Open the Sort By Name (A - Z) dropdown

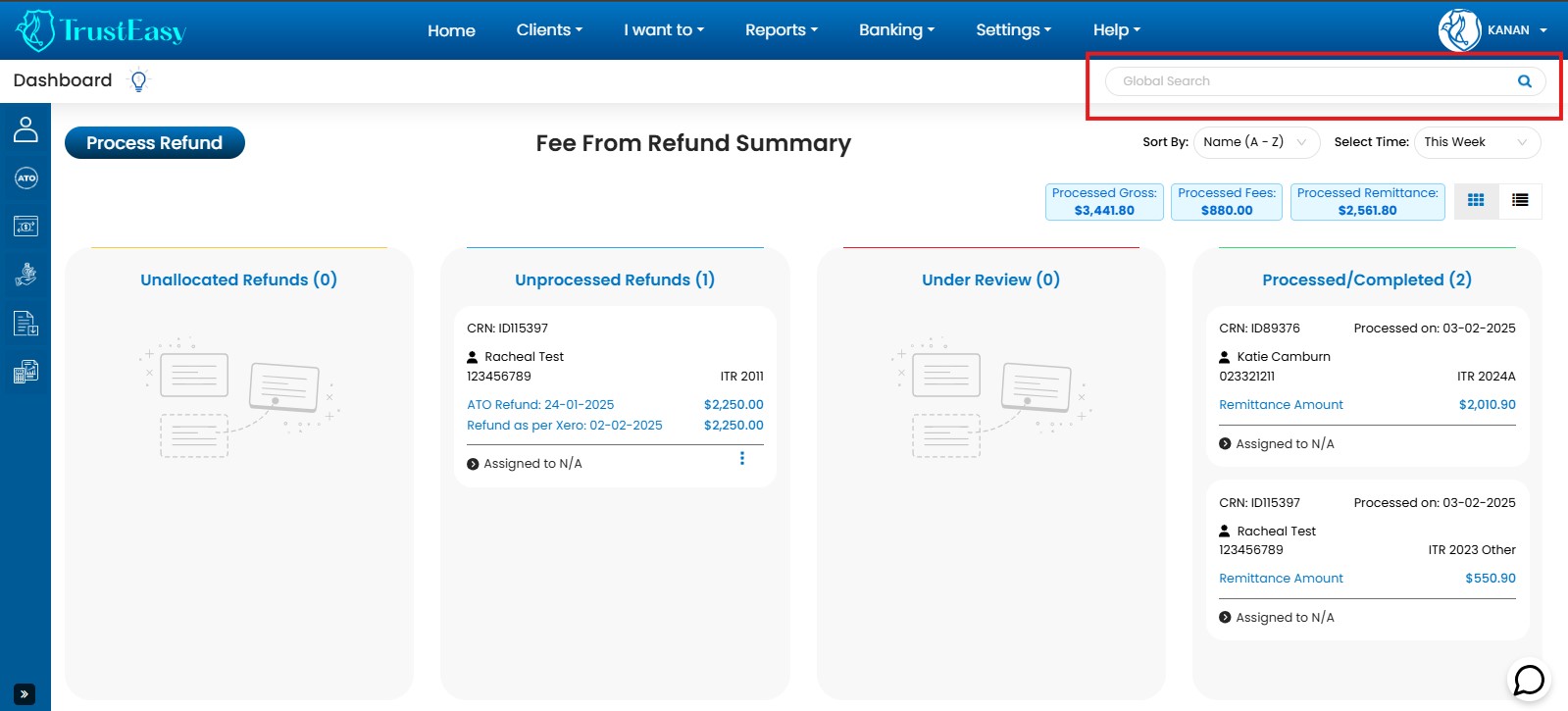[x=1256, y=142]
